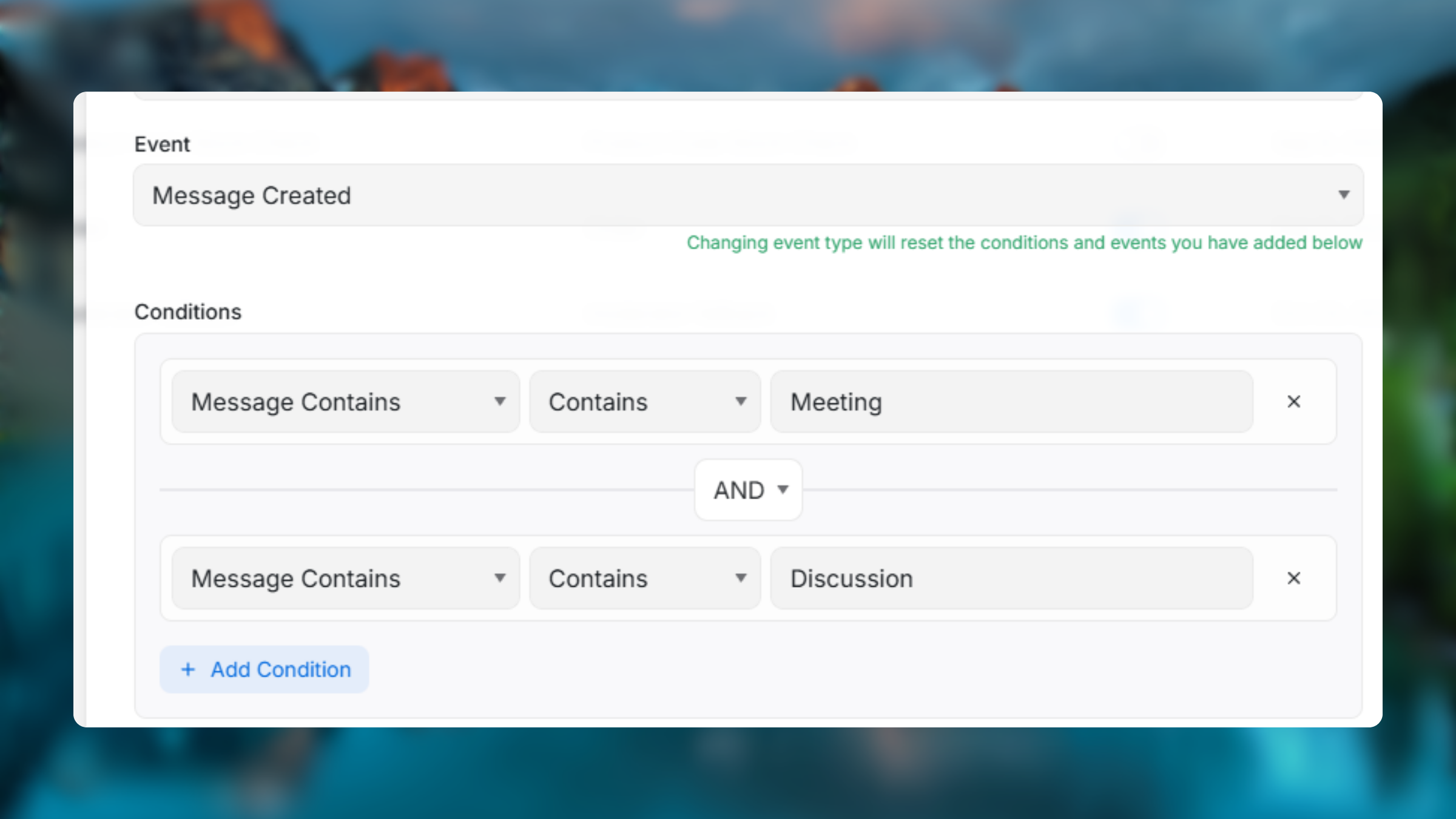Remove the Meeting condition with X
Image resolution: width=1456 pixels, height=819 pixels.
click(1293, 402)
